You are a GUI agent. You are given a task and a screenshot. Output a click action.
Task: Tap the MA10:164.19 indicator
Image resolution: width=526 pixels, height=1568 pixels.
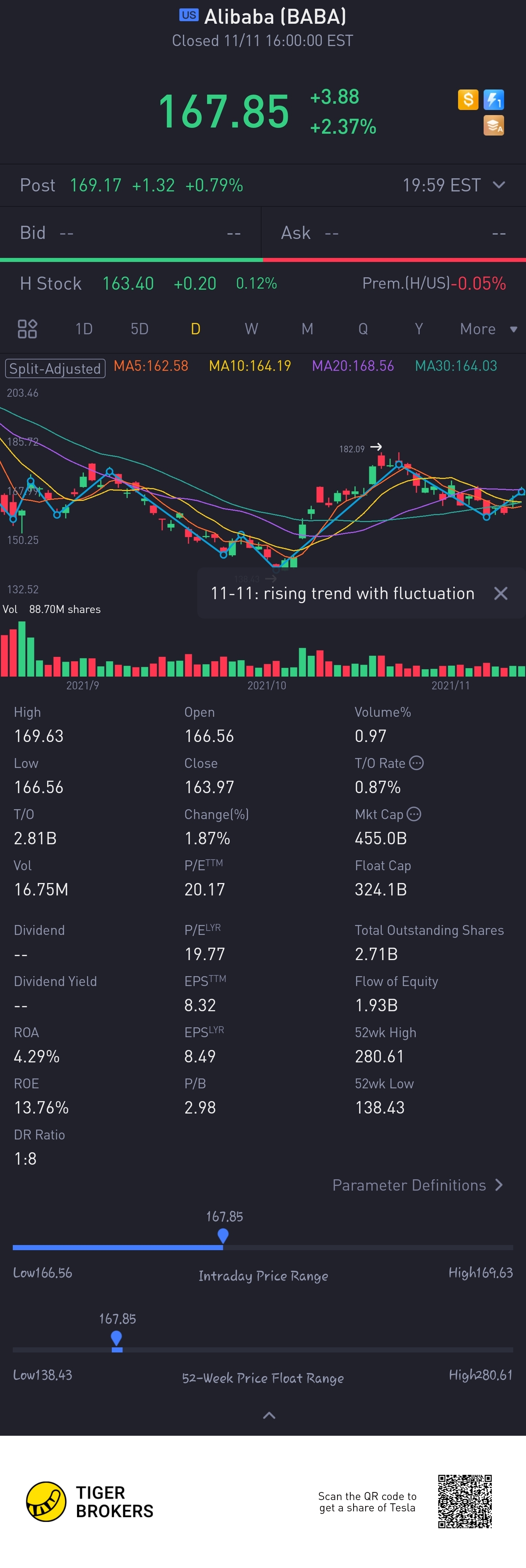(249, 366)
